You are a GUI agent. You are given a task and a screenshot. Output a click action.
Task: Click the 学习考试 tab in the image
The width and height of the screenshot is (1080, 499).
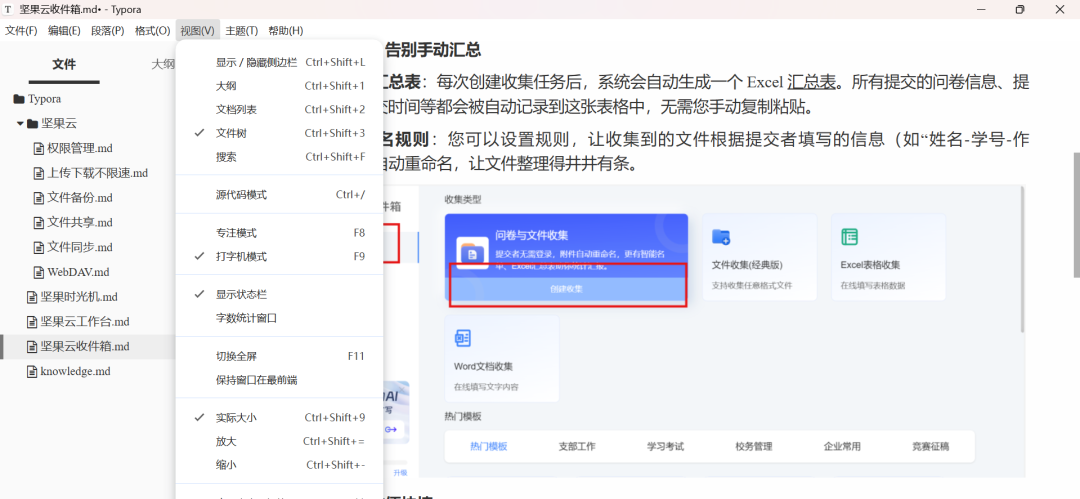665,447
